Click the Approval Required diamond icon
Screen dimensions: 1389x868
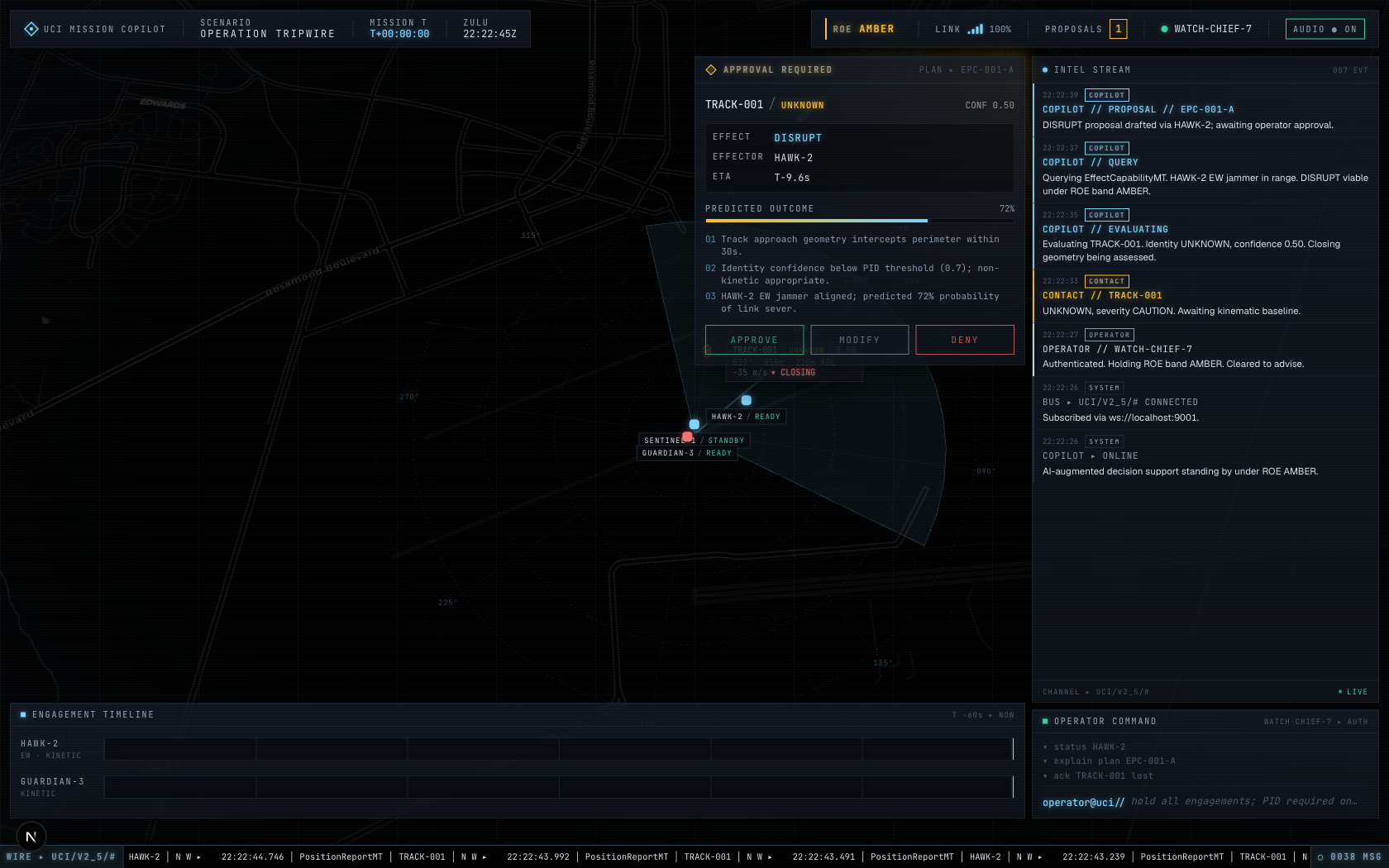[x=711, y=70]
